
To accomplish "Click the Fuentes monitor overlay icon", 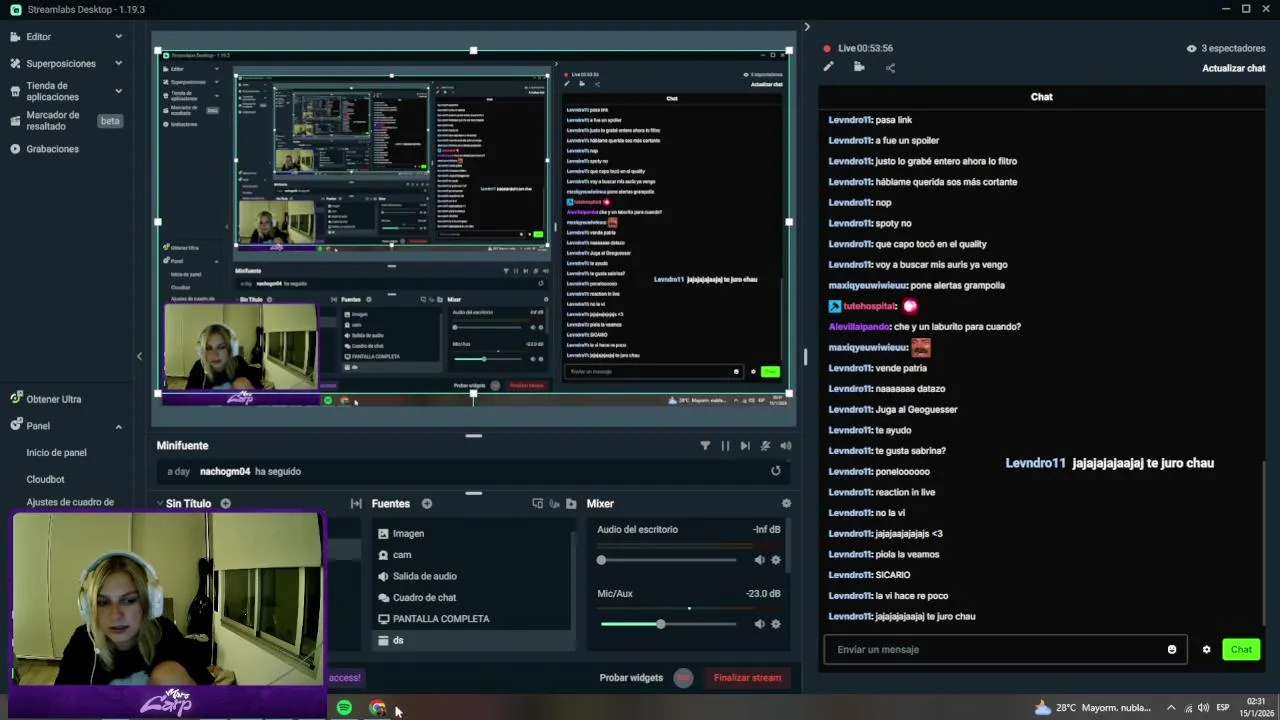I will (x=537, y=504).
